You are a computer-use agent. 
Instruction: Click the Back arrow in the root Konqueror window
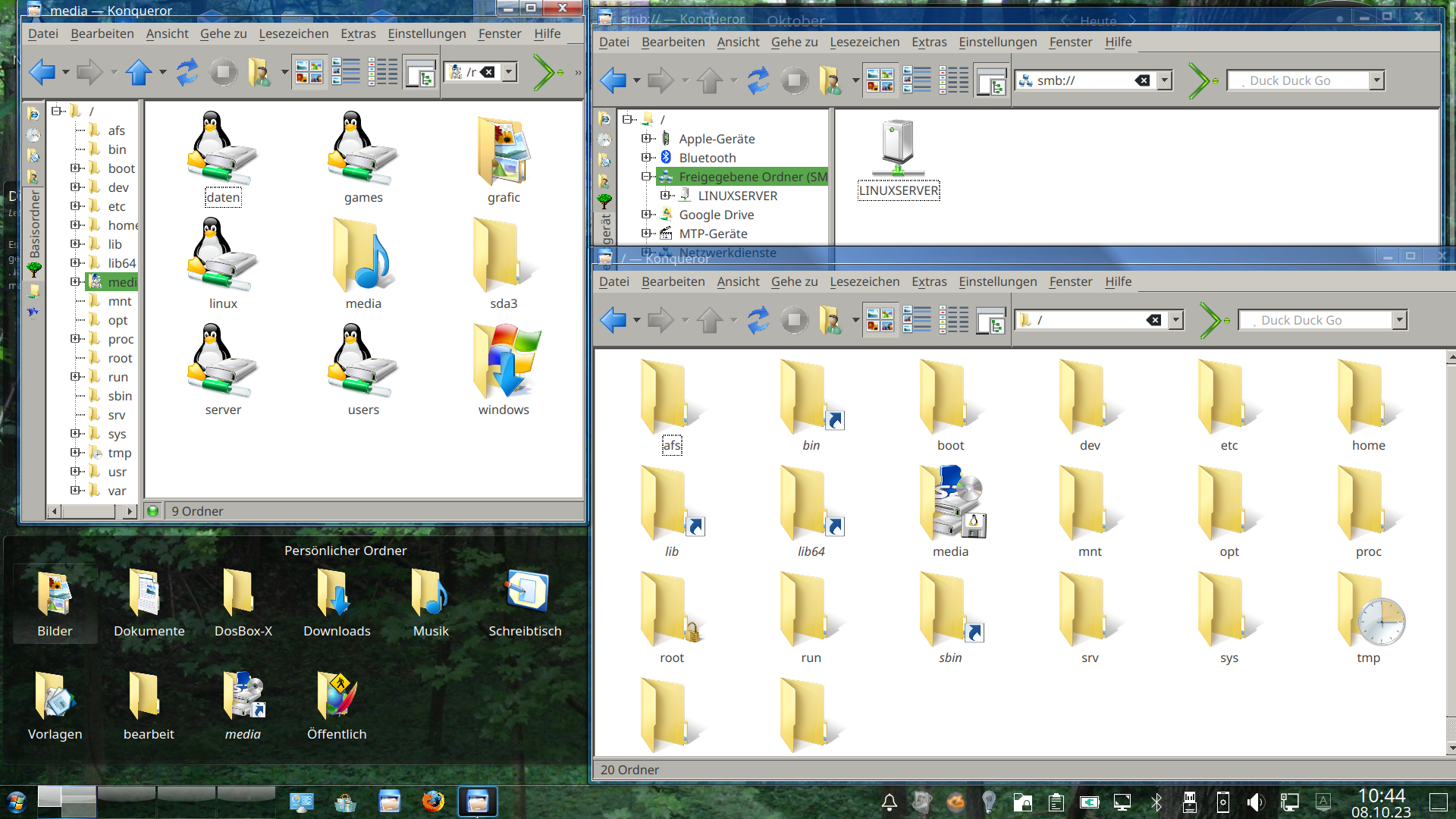point(613,320)
